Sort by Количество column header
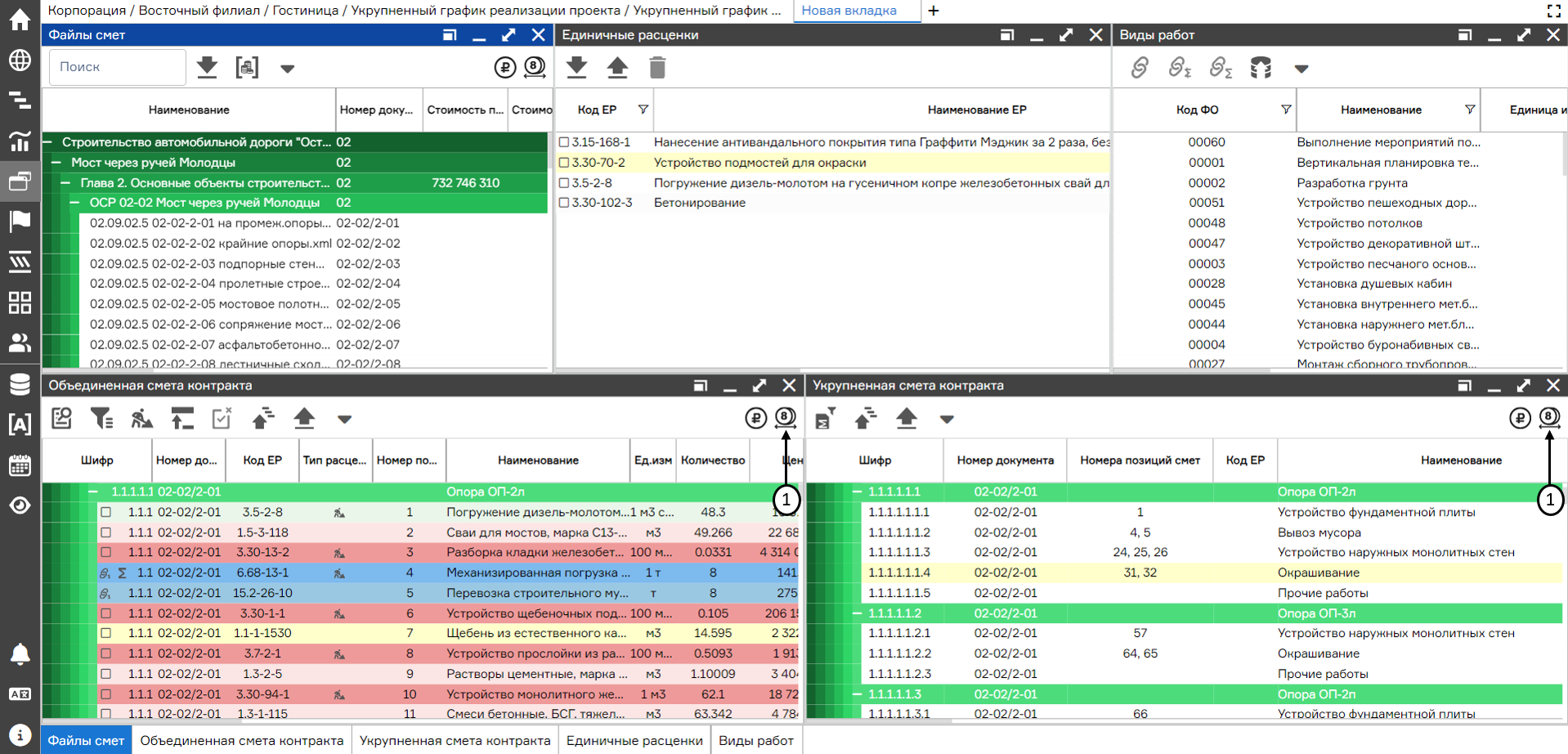The width and height of the screenshot is (1568, 754). pos(713,460)
